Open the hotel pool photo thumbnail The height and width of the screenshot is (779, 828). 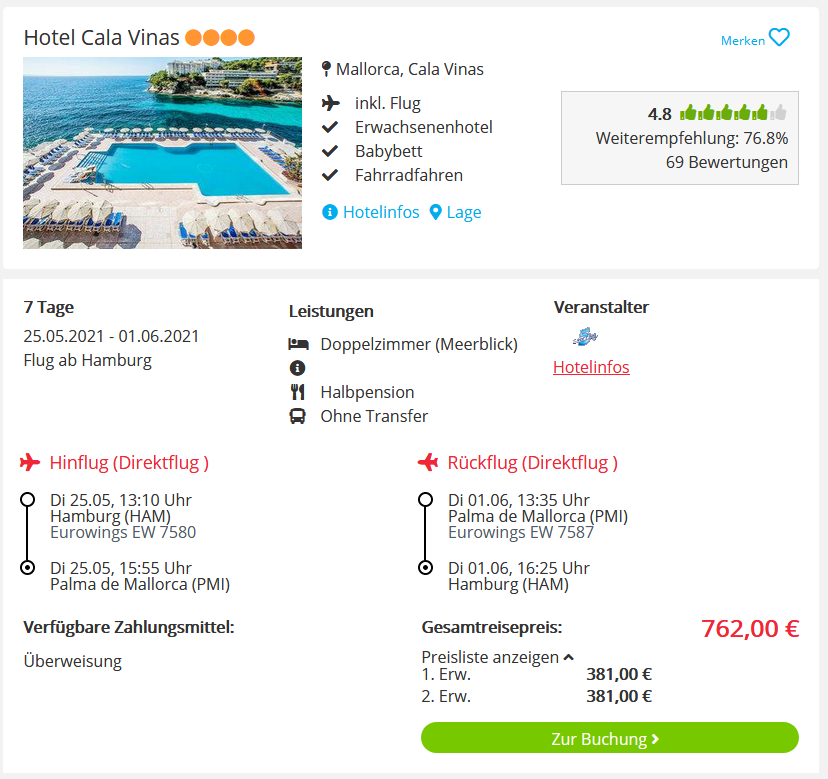coord(162,153)
